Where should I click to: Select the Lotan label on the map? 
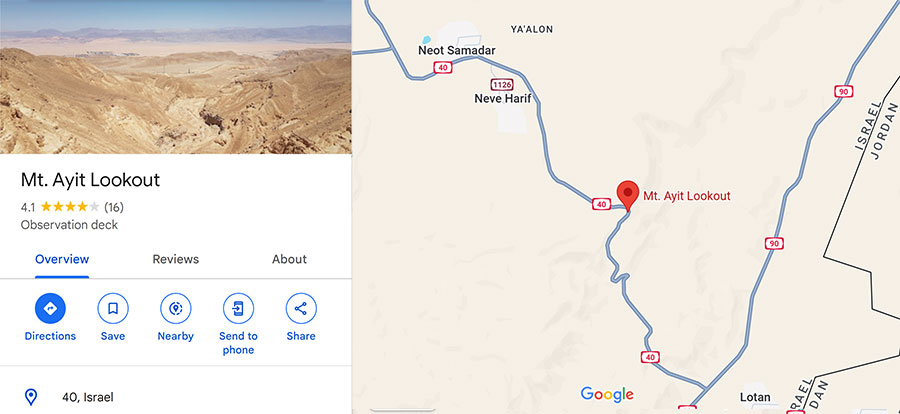click(755, 397)
